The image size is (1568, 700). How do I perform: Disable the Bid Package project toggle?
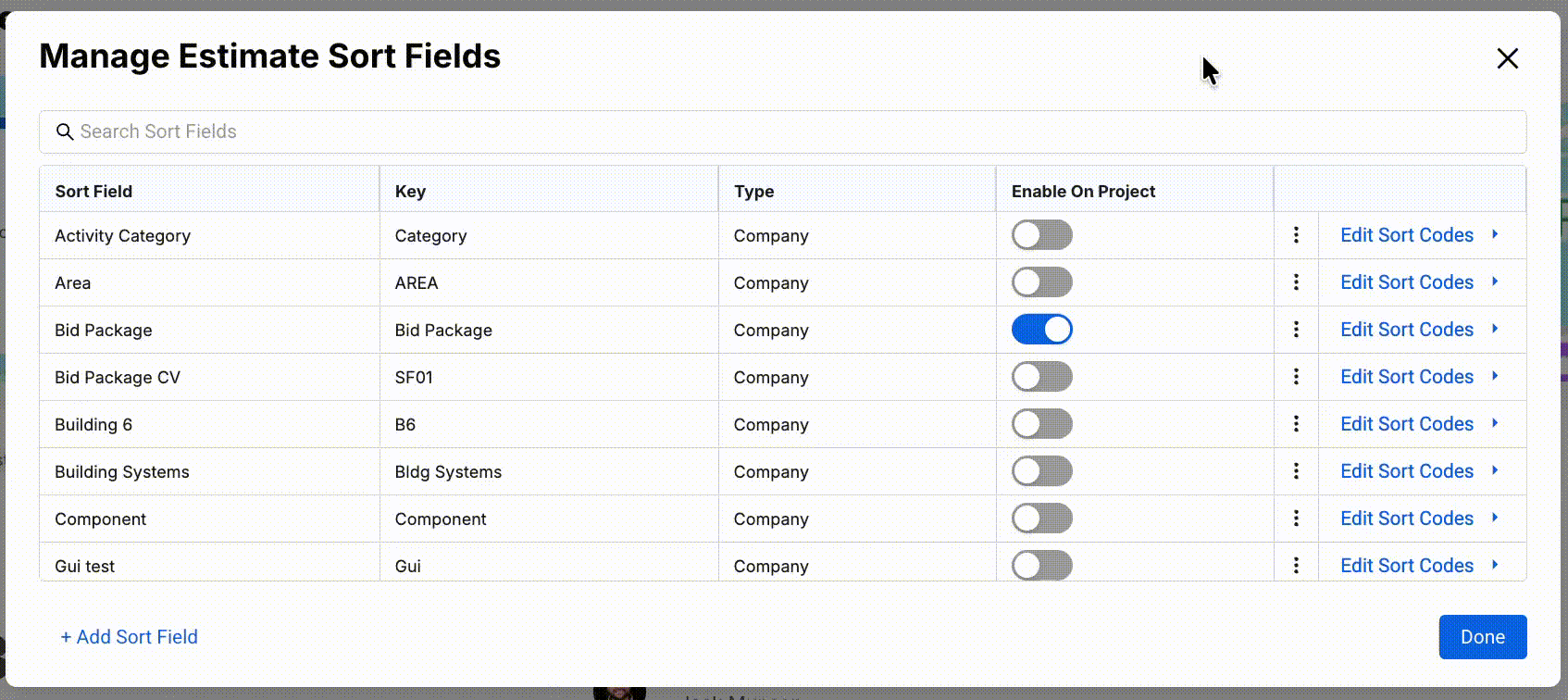(x=1041, y=330)
